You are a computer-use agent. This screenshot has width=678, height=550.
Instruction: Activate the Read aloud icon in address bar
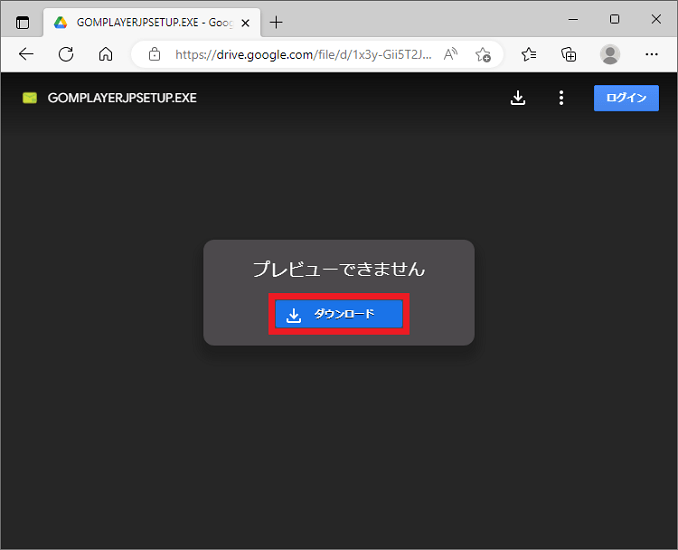451,54
